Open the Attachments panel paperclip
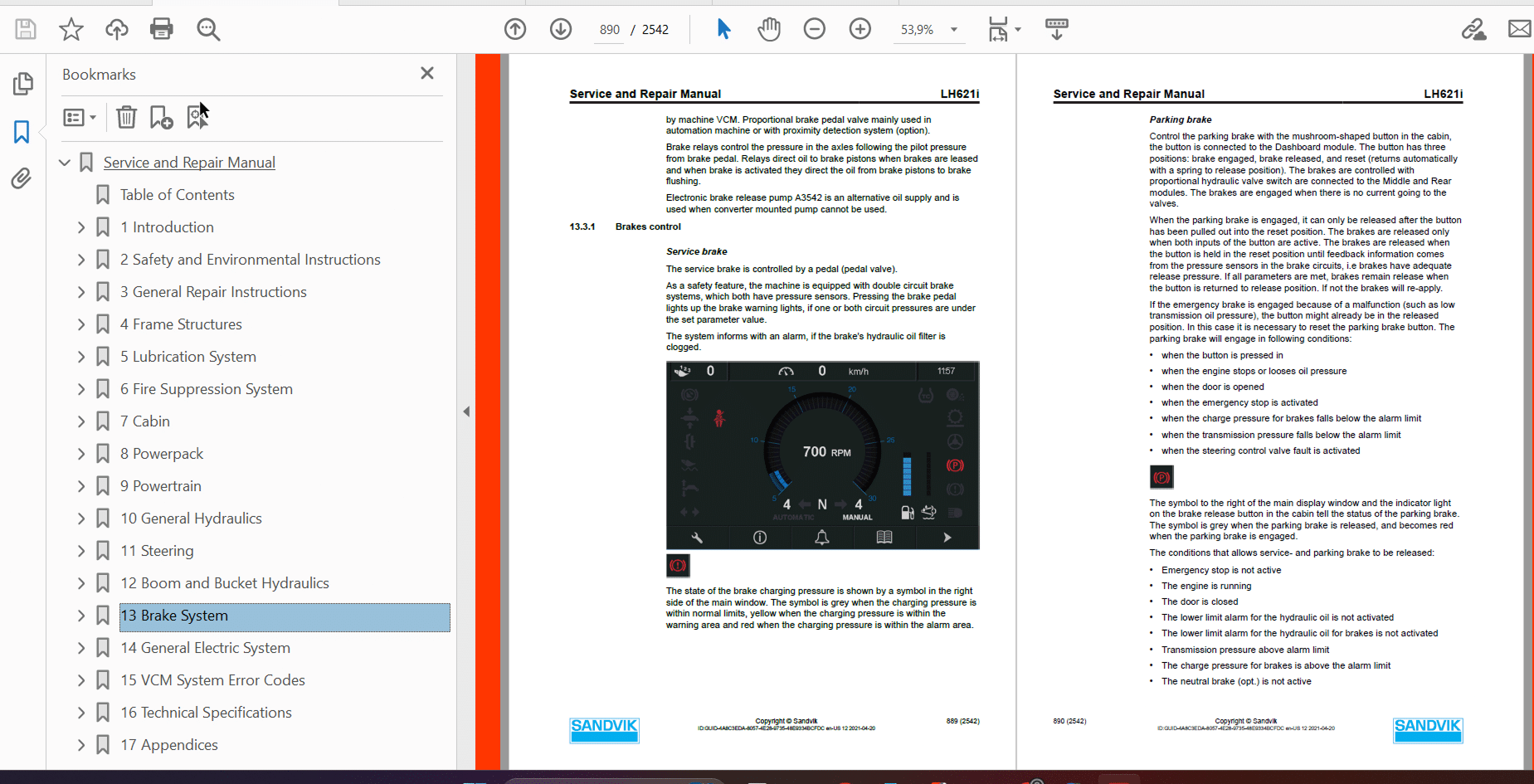Image resolution: width=1534 pixels, height=784 pixels. tap(22, 178)
